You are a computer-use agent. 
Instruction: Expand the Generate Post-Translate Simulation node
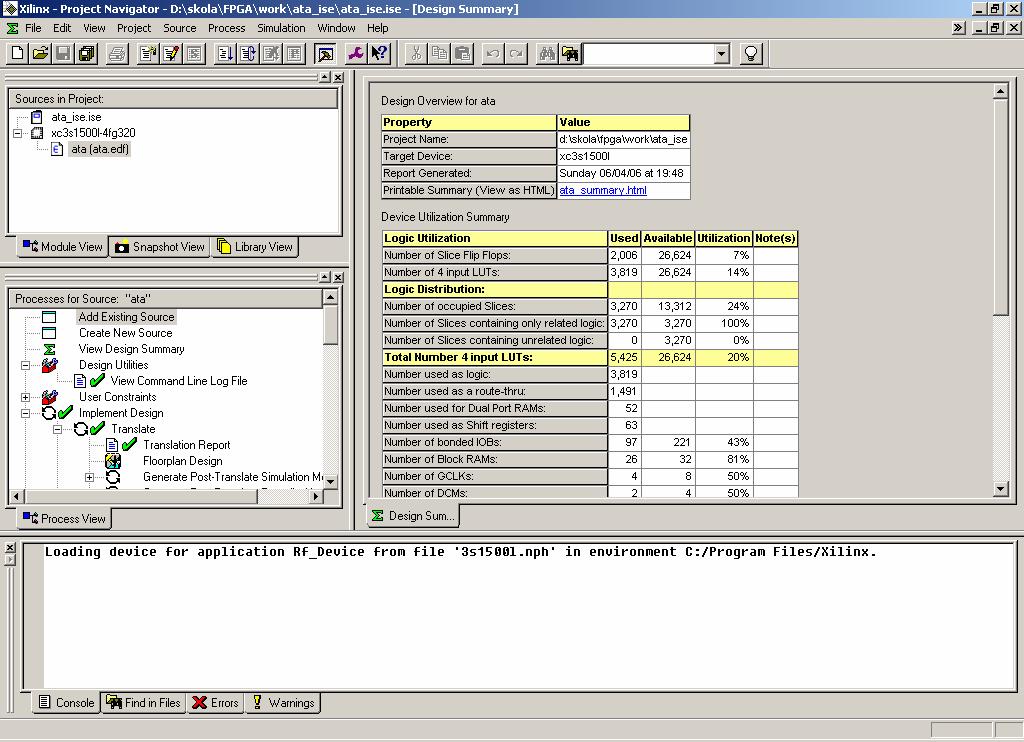coord(89,477)
